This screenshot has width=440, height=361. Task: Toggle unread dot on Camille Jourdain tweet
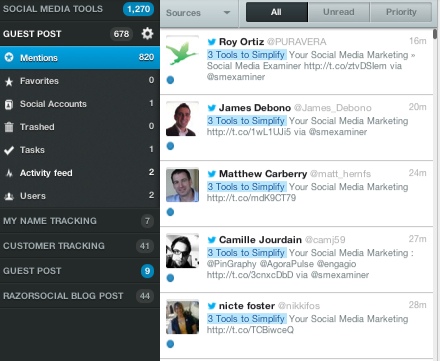[x=170, y=278]
